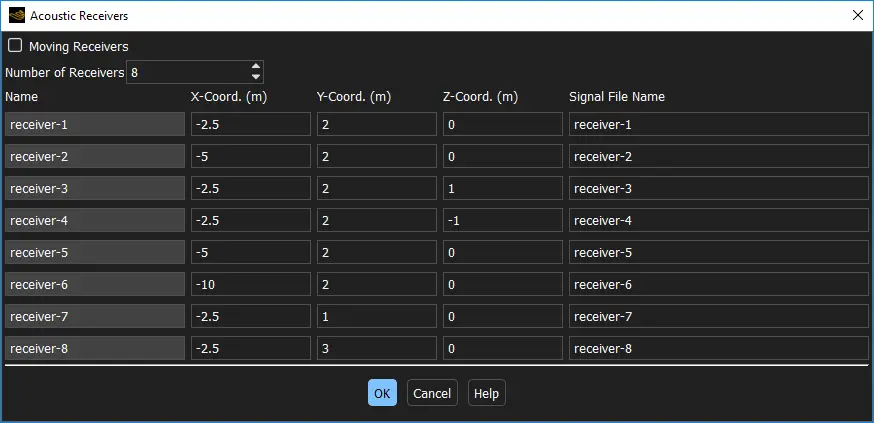Viewport: 874px width, 423px height.
Task: Click Z-Coord. field of receiver-4
Action: [x=502, y=220]
